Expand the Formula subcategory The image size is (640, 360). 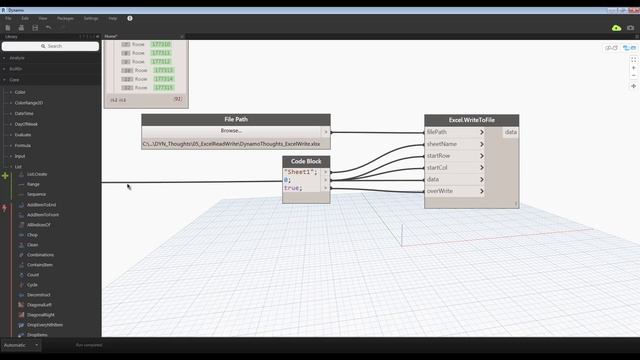(x=22, y=145)
